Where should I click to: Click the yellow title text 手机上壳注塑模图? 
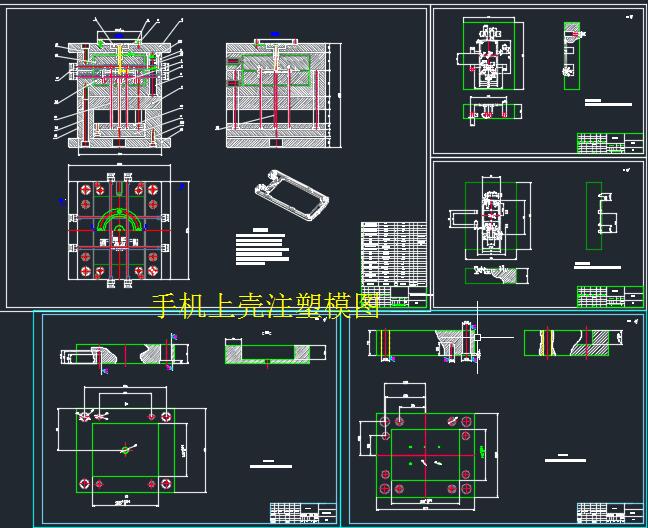pos(266,306)
